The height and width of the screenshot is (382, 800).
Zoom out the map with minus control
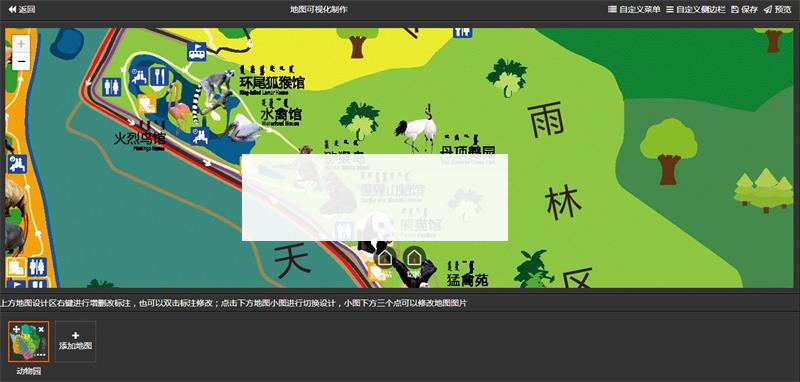tap(21, 62)
